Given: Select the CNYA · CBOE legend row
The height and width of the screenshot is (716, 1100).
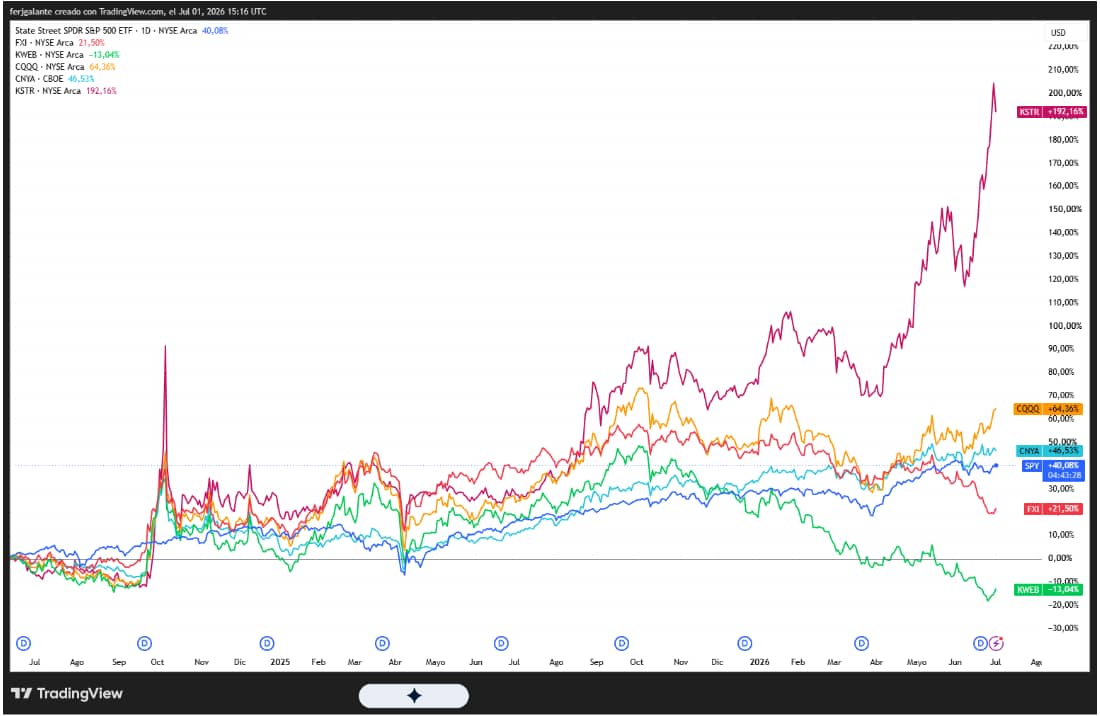Looking at the screenshot, I should [55, 79].
